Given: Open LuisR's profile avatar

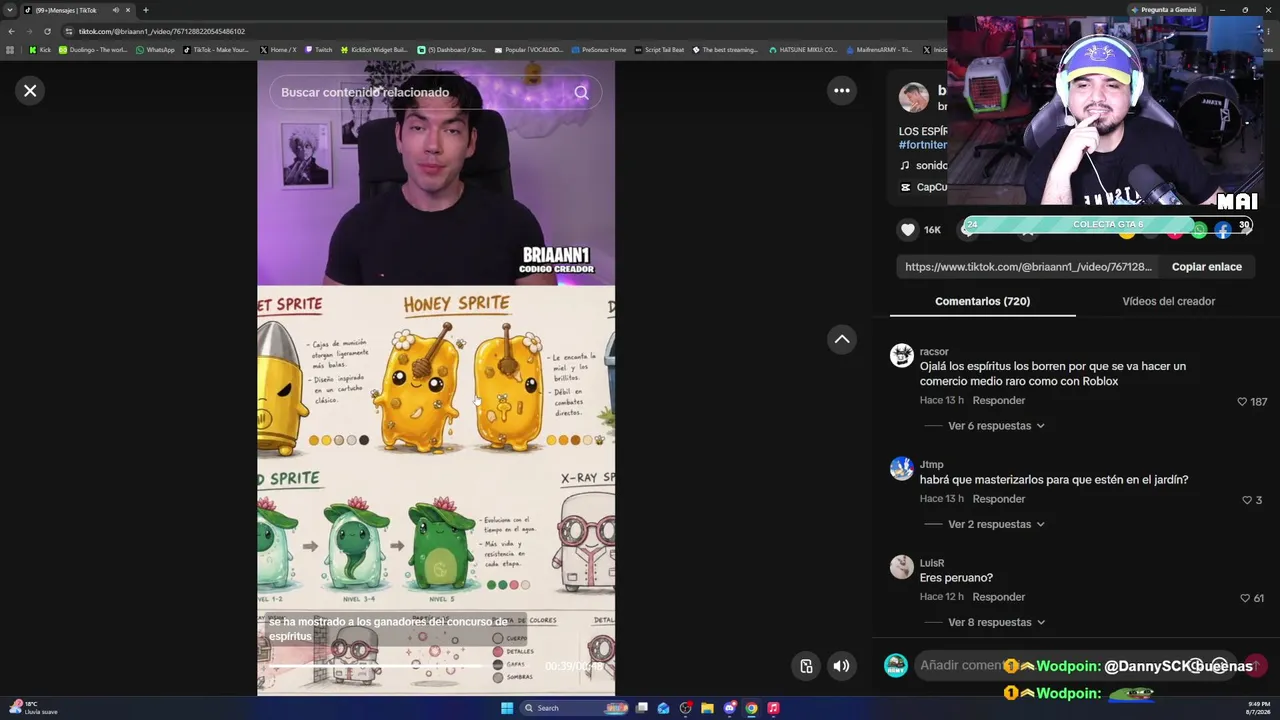Looking at the screenshot, I should [x=902, y=567].
